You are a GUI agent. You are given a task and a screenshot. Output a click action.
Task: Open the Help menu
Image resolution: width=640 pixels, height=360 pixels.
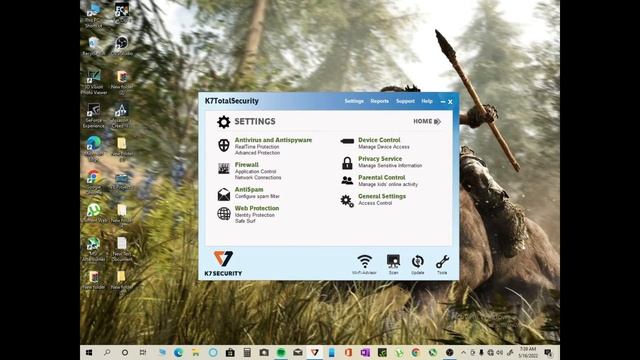point(427,101)
